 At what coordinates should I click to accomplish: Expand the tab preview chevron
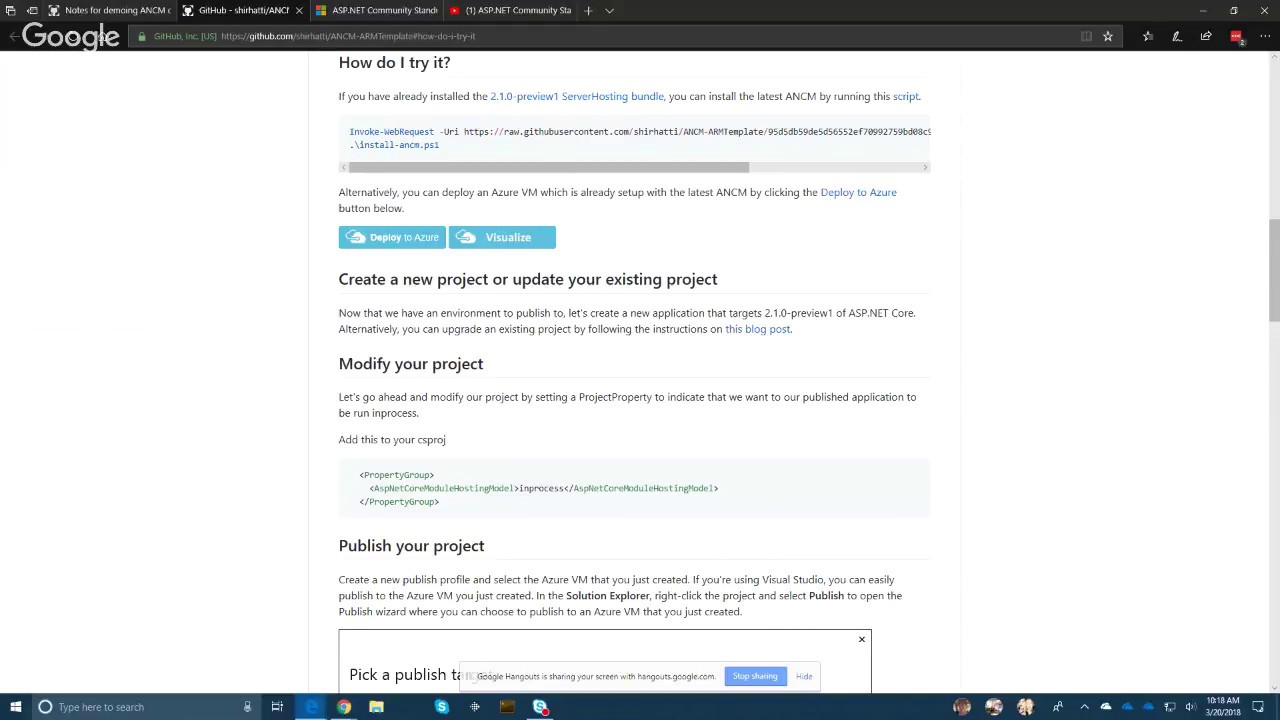pyautogui.click(x=609, y=10)
